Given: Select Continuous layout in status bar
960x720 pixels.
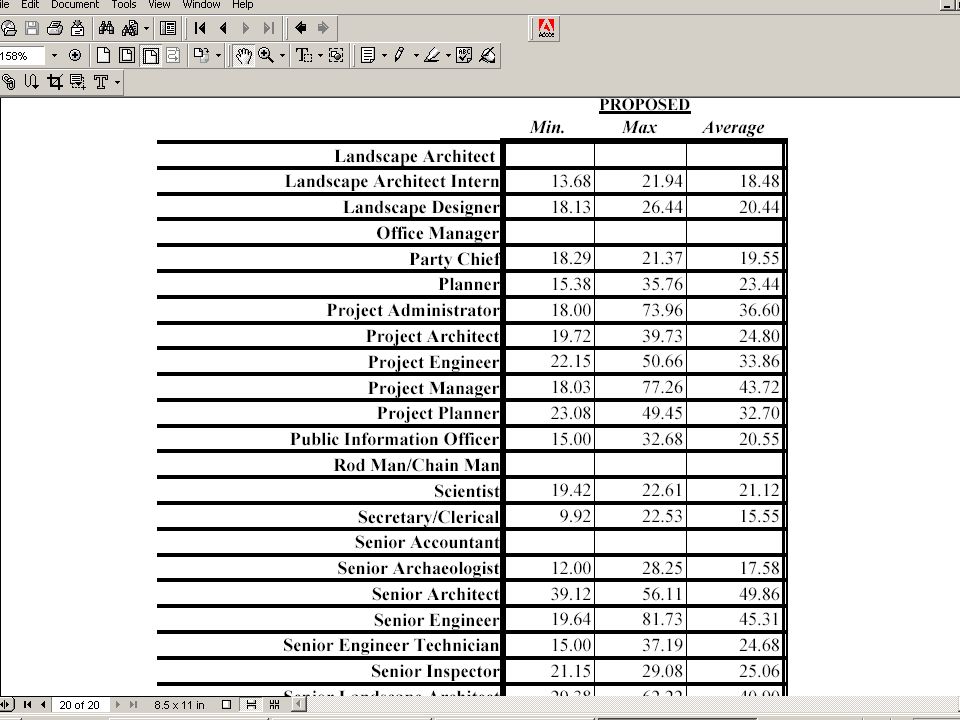Looking at the screenshot, I should (251, 705).
